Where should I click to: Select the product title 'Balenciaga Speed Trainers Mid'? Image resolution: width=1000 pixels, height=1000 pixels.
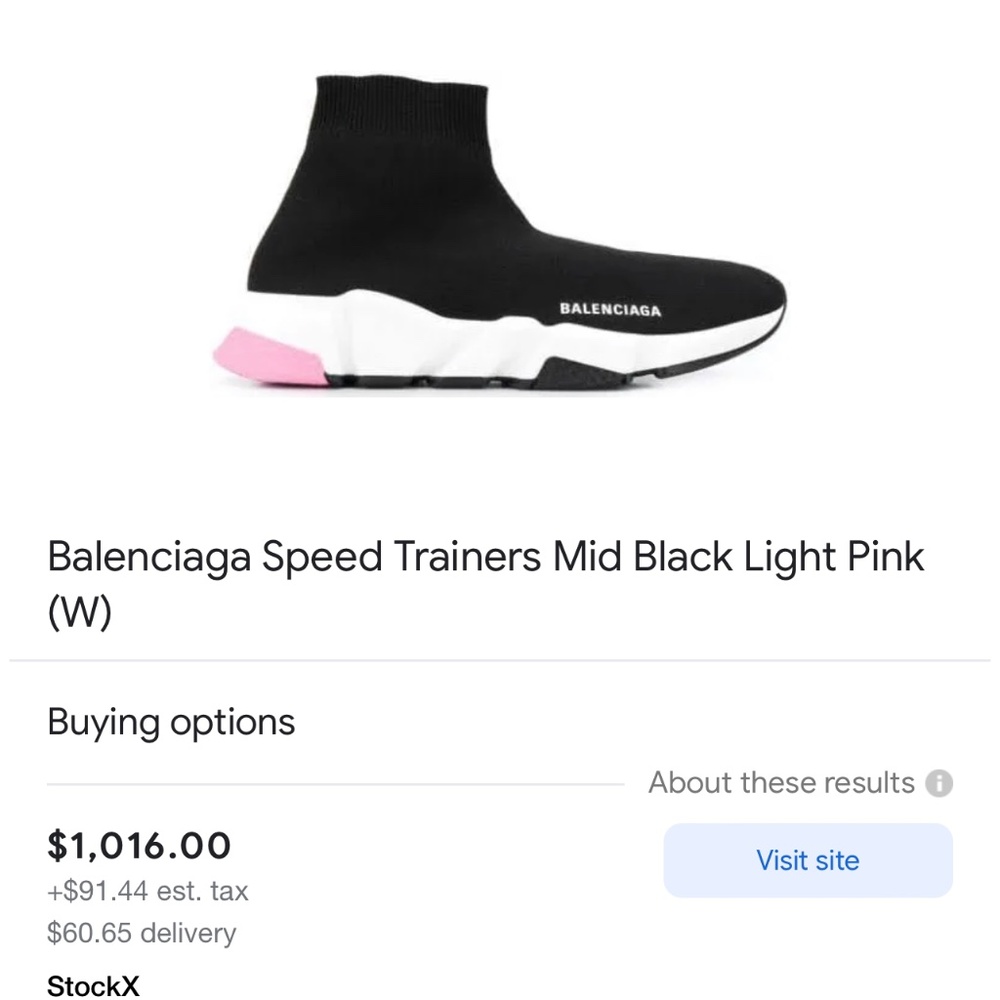400,557
